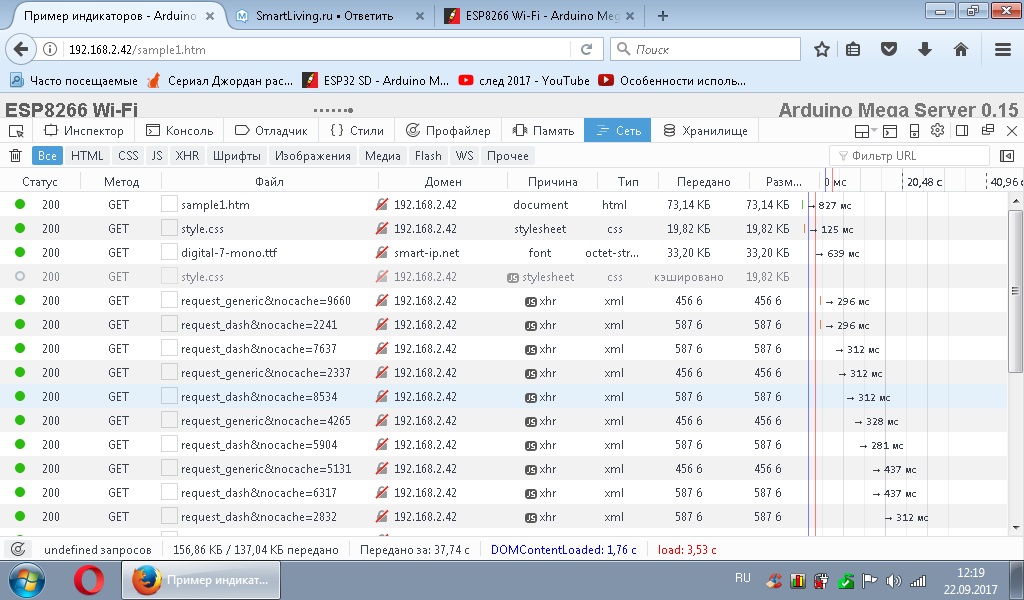
Task: Switch to the Консоль tab
Action: (x=180, y=131)
